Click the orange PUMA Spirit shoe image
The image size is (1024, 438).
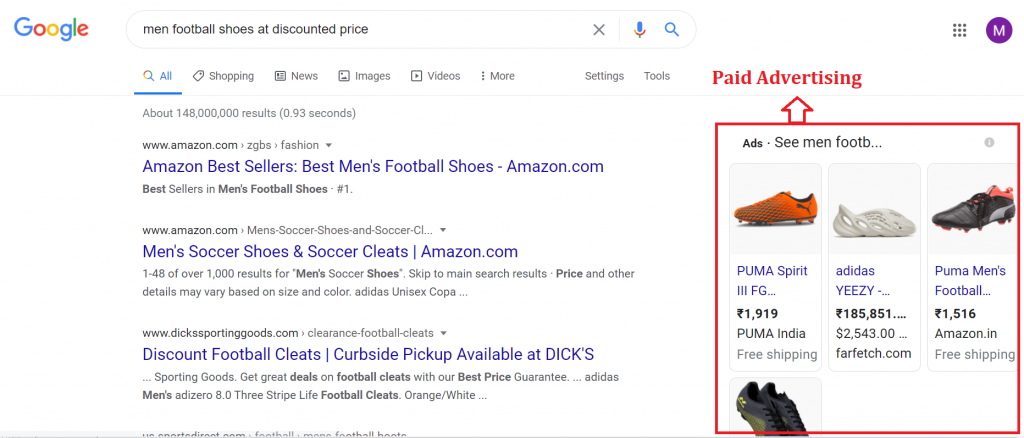[x=775, y=208]
